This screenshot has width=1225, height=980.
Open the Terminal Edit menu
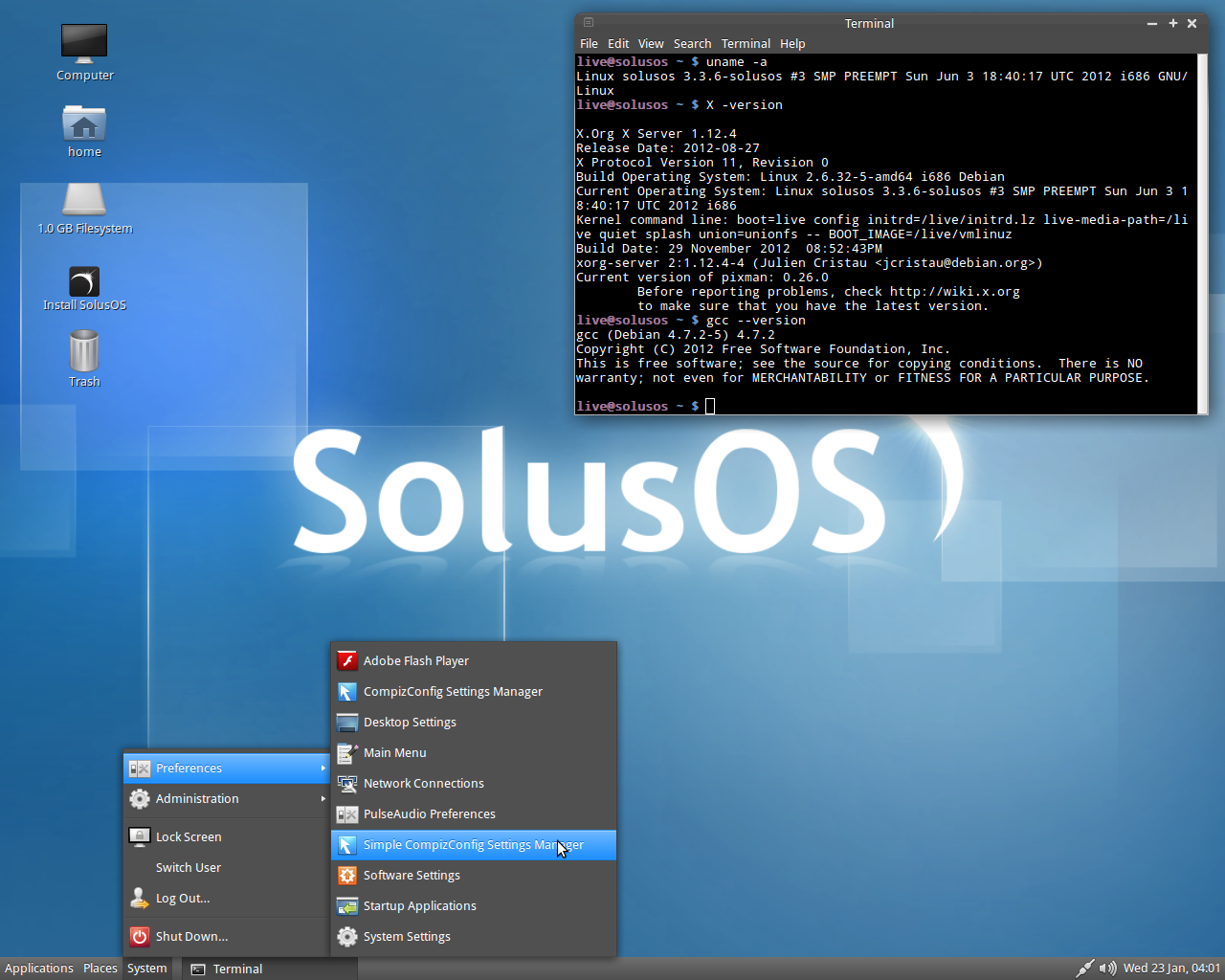tap(618, 43)
